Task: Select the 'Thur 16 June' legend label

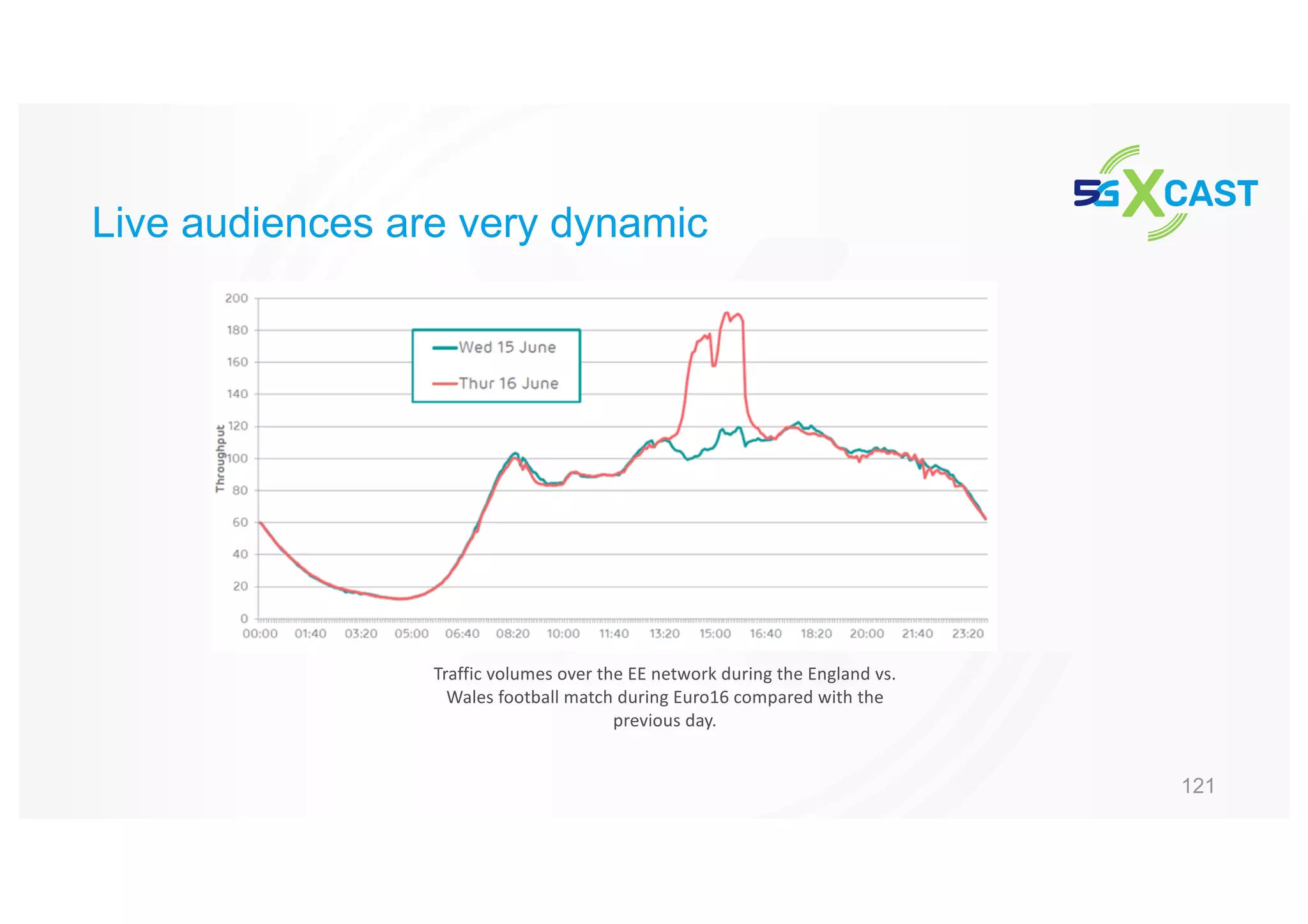Action: [508, 383]
